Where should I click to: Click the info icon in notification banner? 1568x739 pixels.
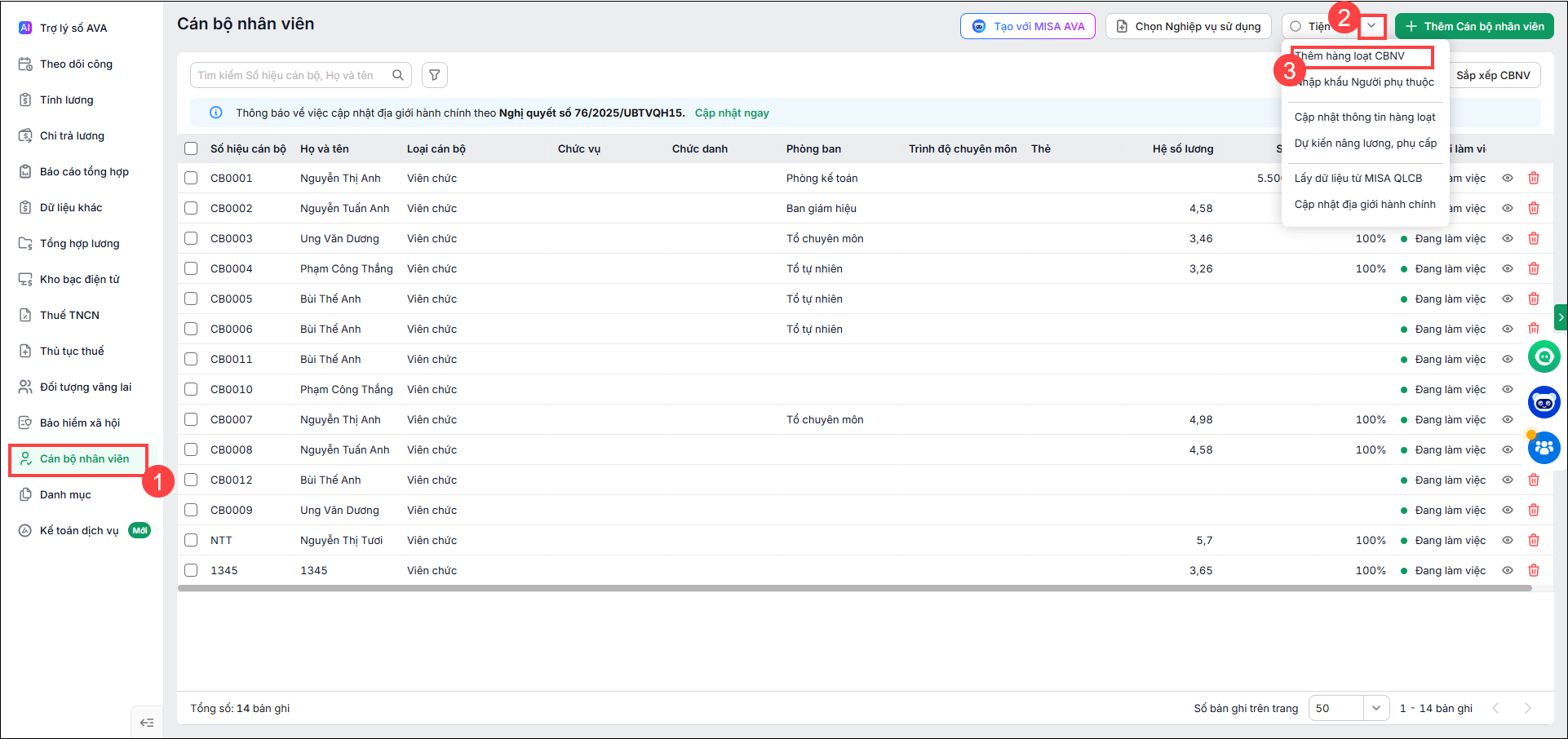pos(215,113)
